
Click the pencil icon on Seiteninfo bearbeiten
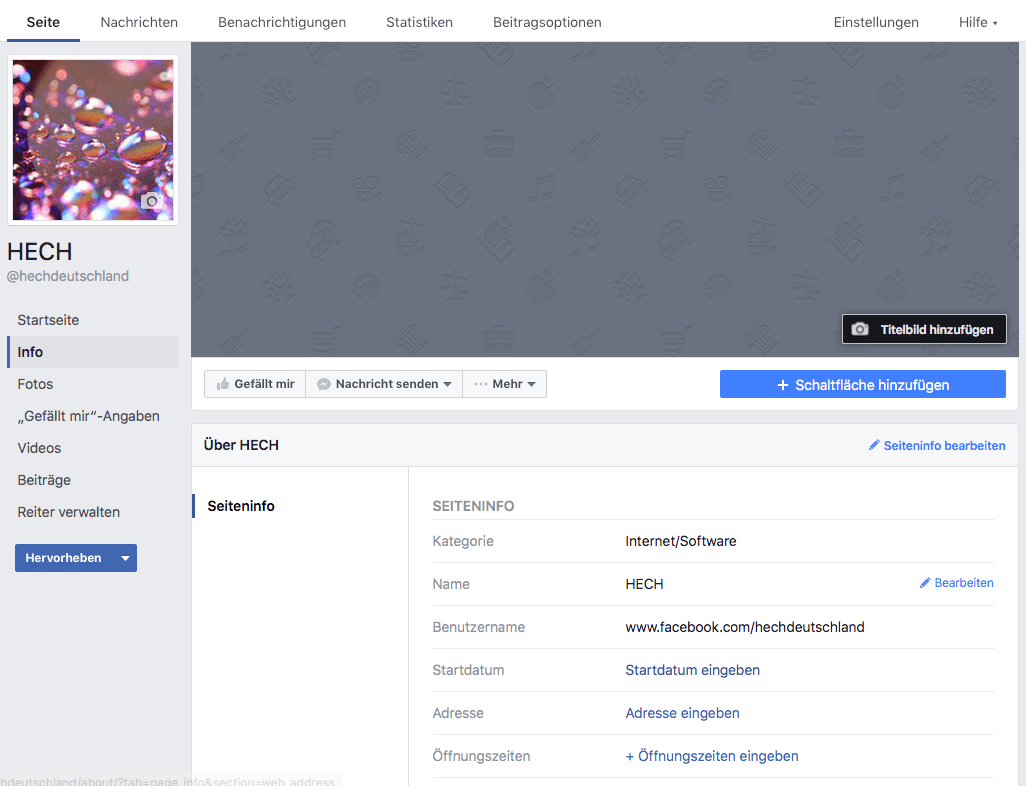(875, 445)
